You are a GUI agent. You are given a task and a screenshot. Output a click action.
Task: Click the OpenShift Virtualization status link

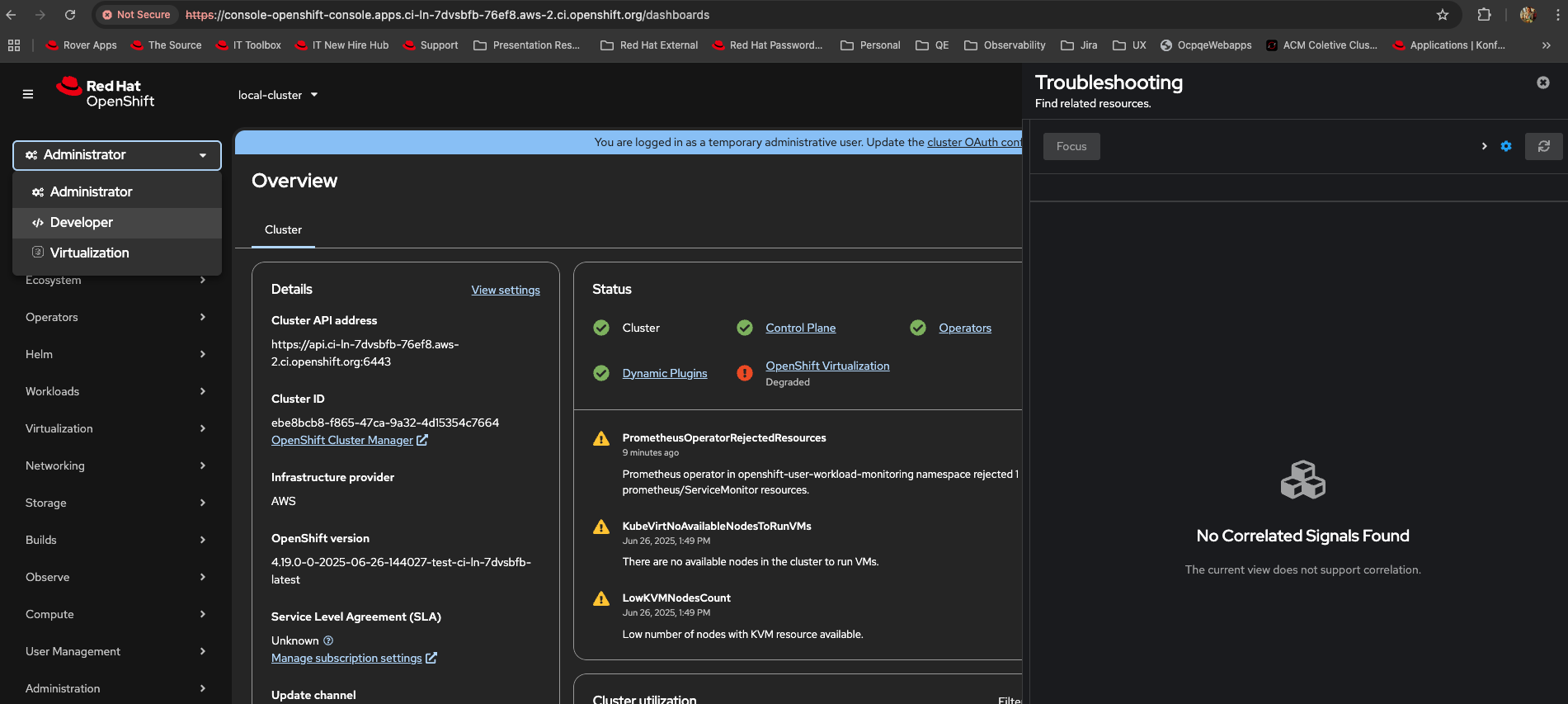click(827, 366)
